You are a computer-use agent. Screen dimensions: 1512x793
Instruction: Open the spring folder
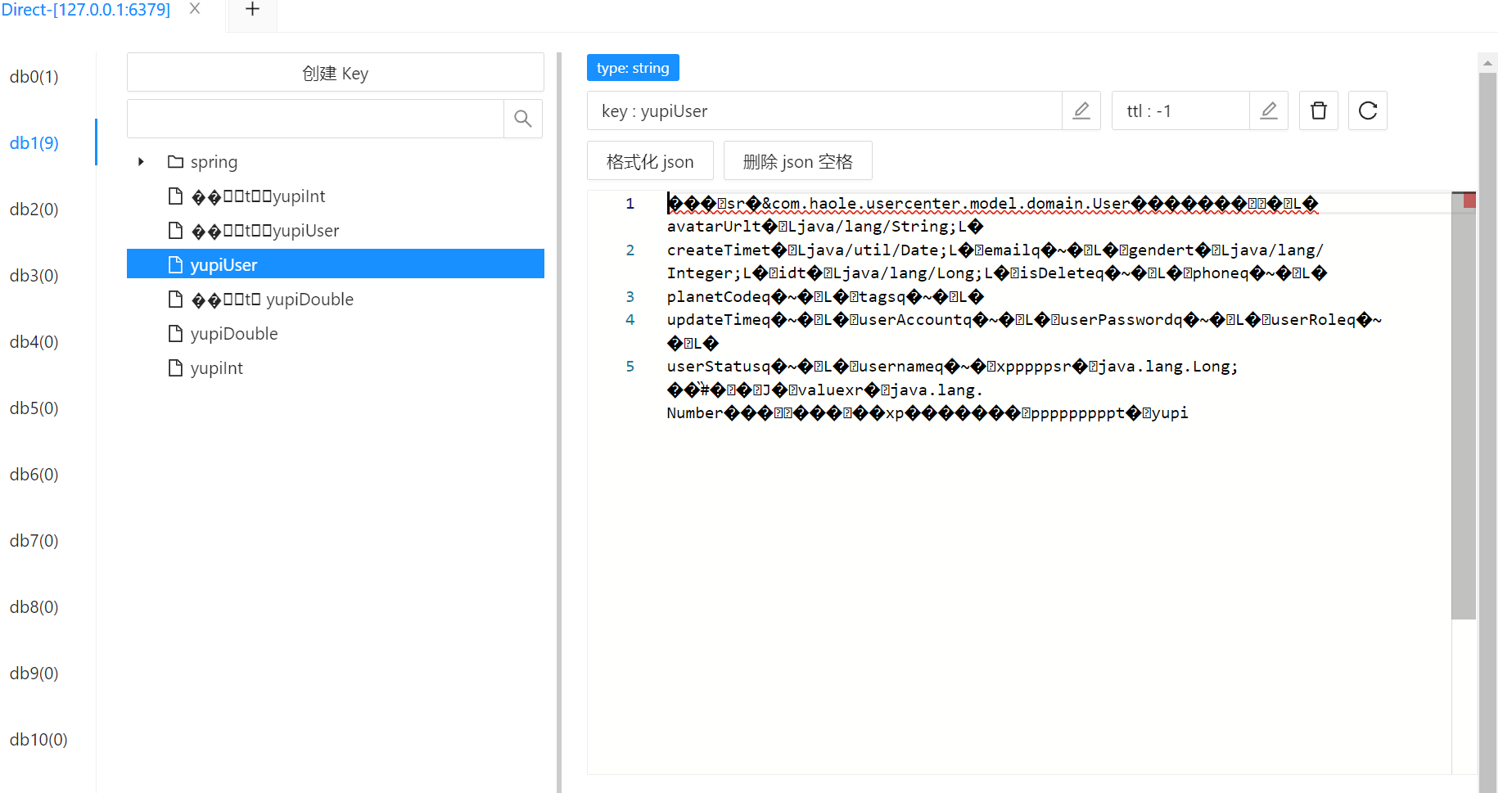tap(214, 162)
